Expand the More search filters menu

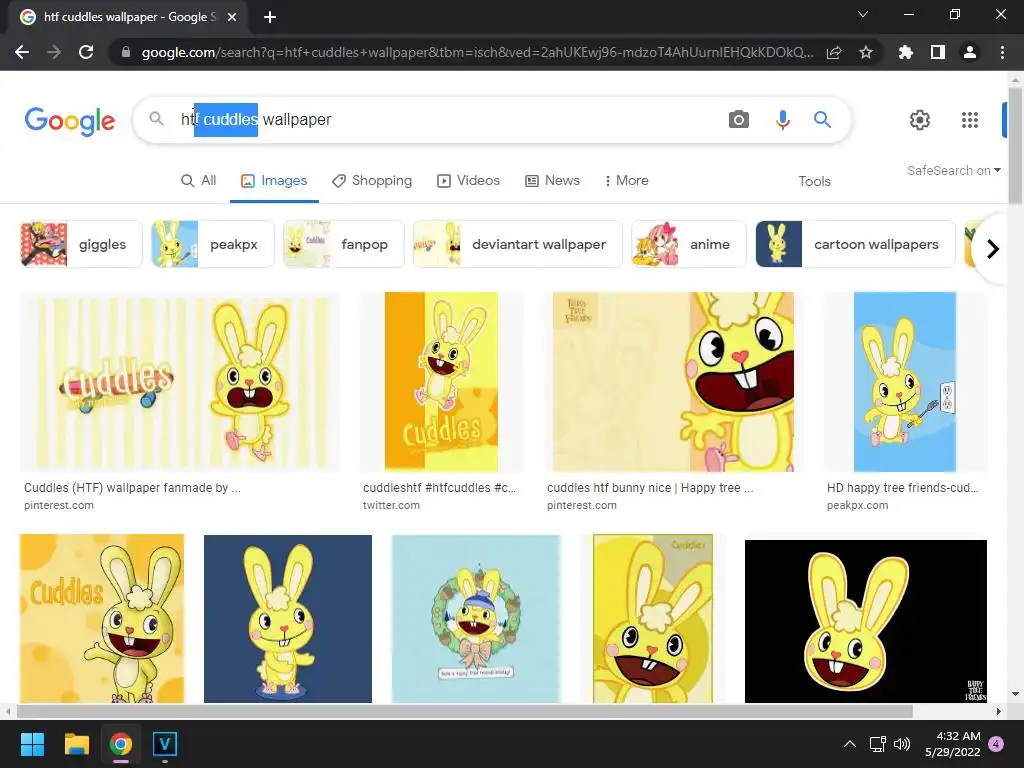(x=626, y=181)
